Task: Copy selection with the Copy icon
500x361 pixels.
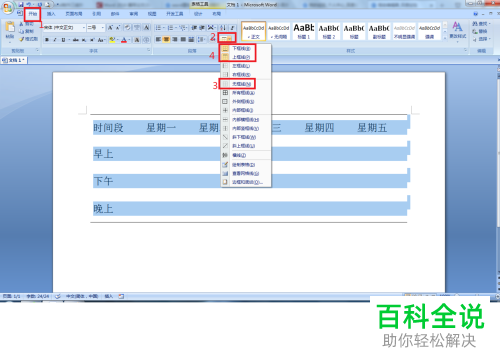Action: pyautogui.click(x=21, y=31)
